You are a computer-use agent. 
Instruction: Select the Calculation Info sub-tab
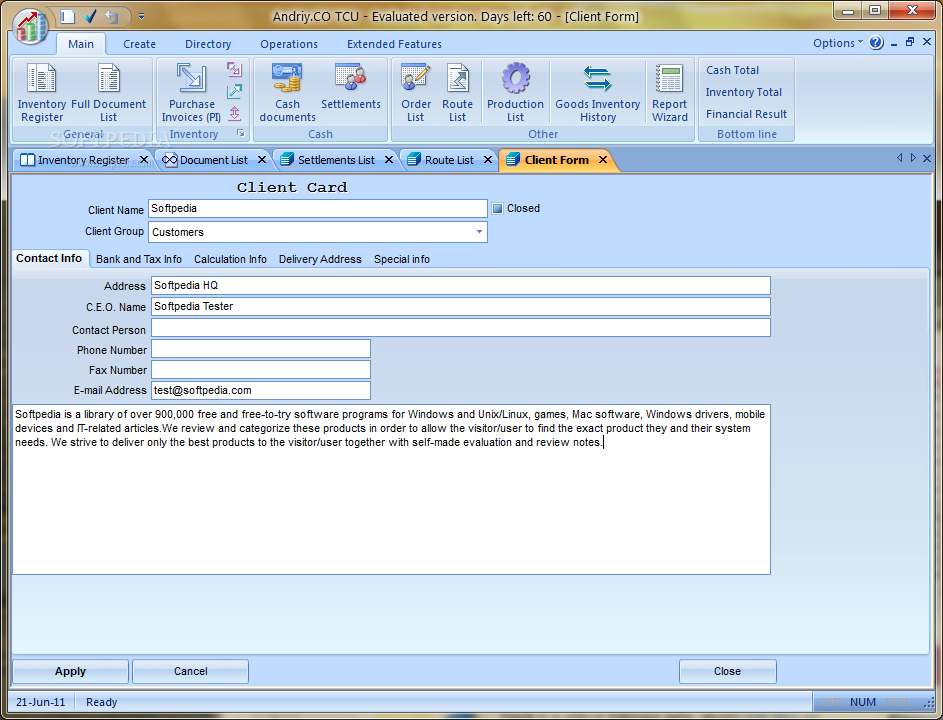(230, 259)
